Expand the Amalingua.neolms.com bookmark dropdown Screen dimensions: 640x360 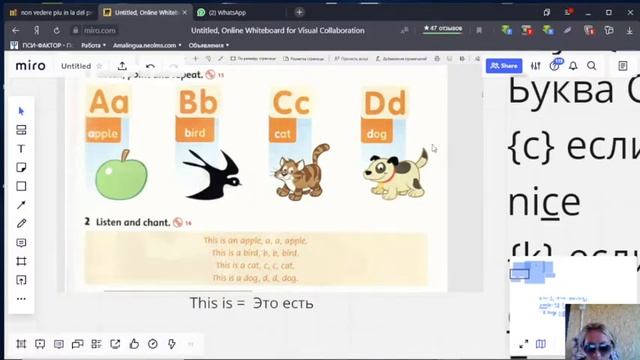click(x=147, y=45)
